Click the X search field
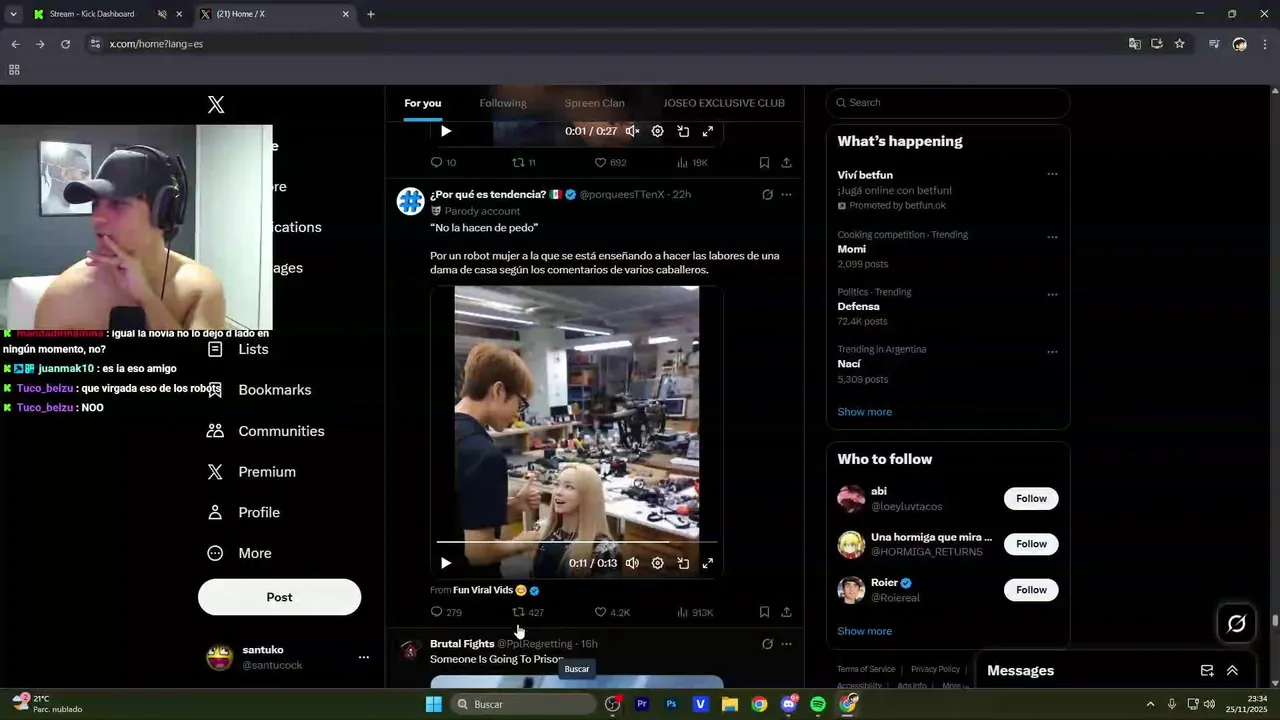 coord(948,102)
